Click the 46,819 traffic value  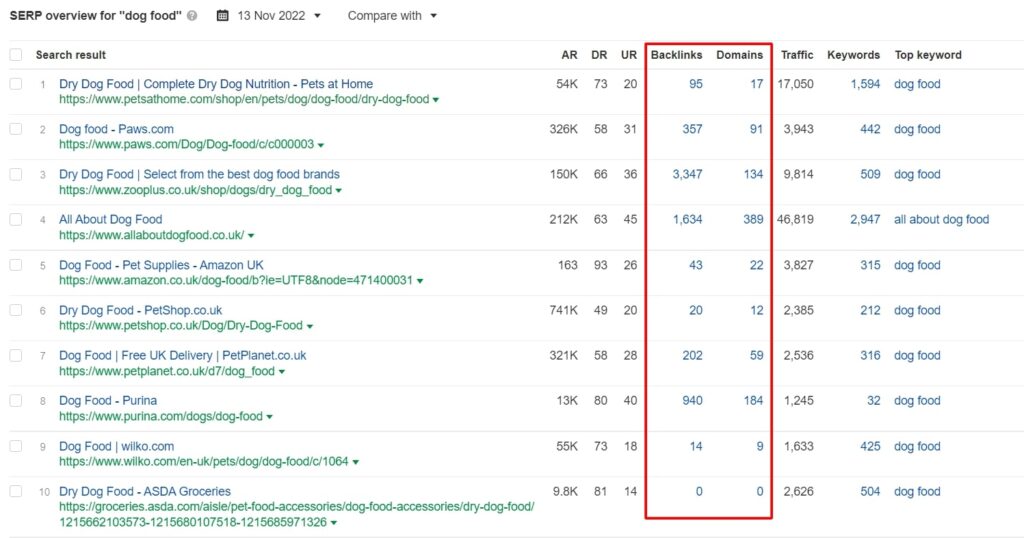795,219
